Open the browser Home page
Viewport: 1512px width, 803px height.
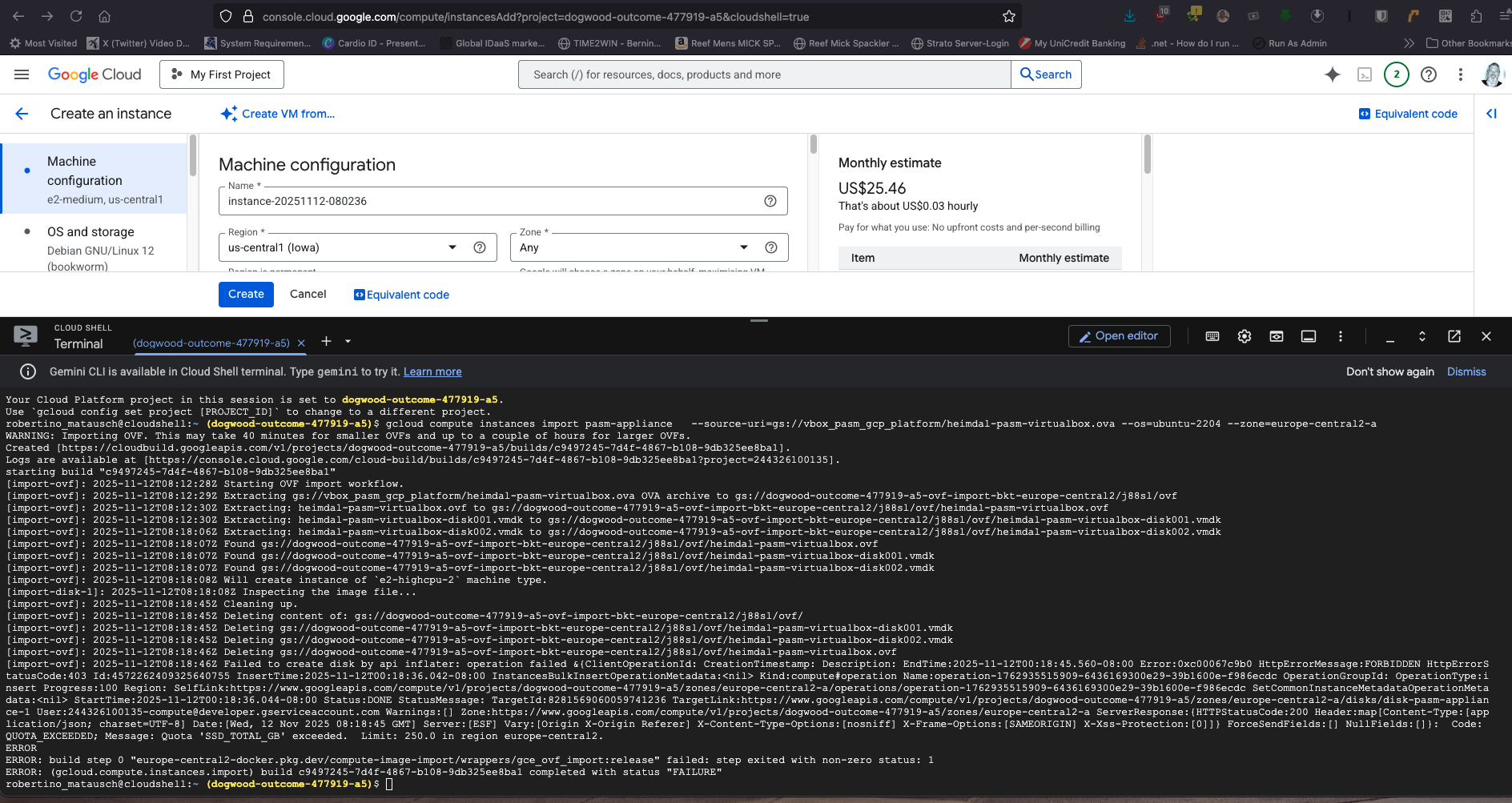(x=104, y=16)
